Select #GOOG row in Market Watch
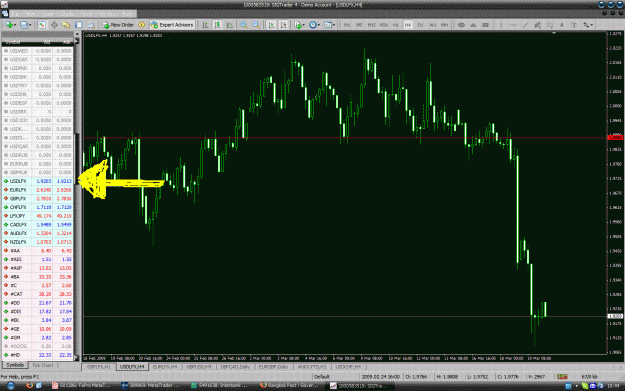Screen dimensions: 625x391 click(x=38, y=346)
